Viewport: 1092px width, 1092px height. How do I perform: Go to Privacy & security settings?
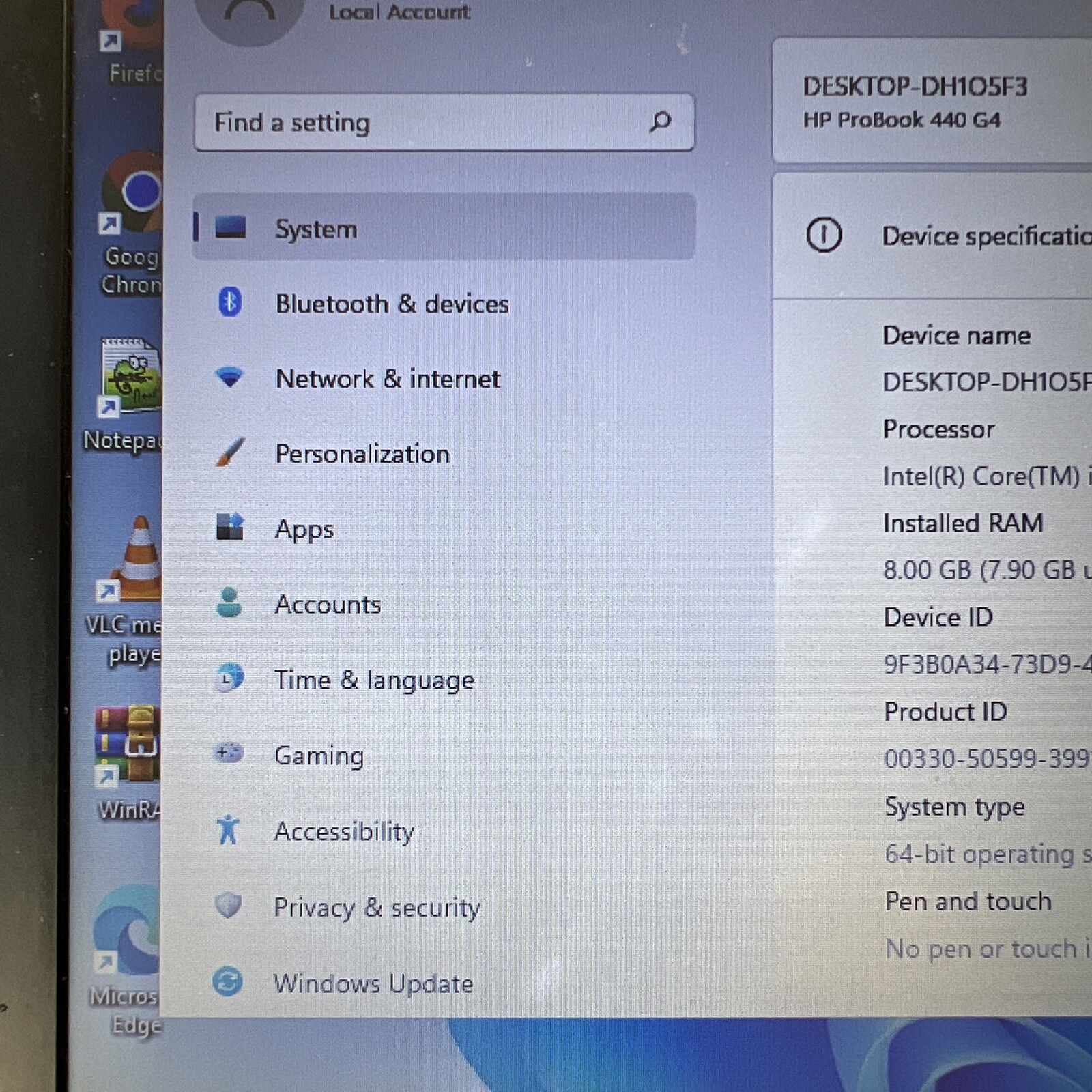click(444, 906)
